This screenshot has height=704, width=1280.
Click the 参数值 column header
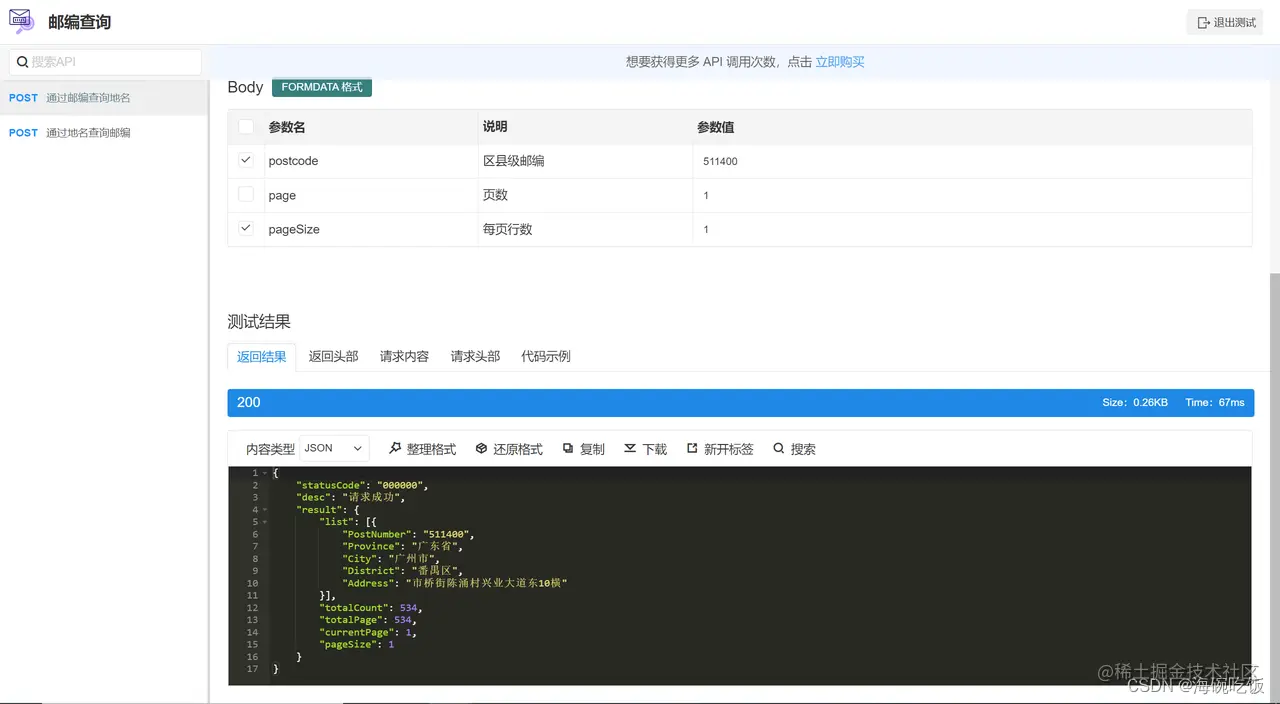(x=716, y=127)
